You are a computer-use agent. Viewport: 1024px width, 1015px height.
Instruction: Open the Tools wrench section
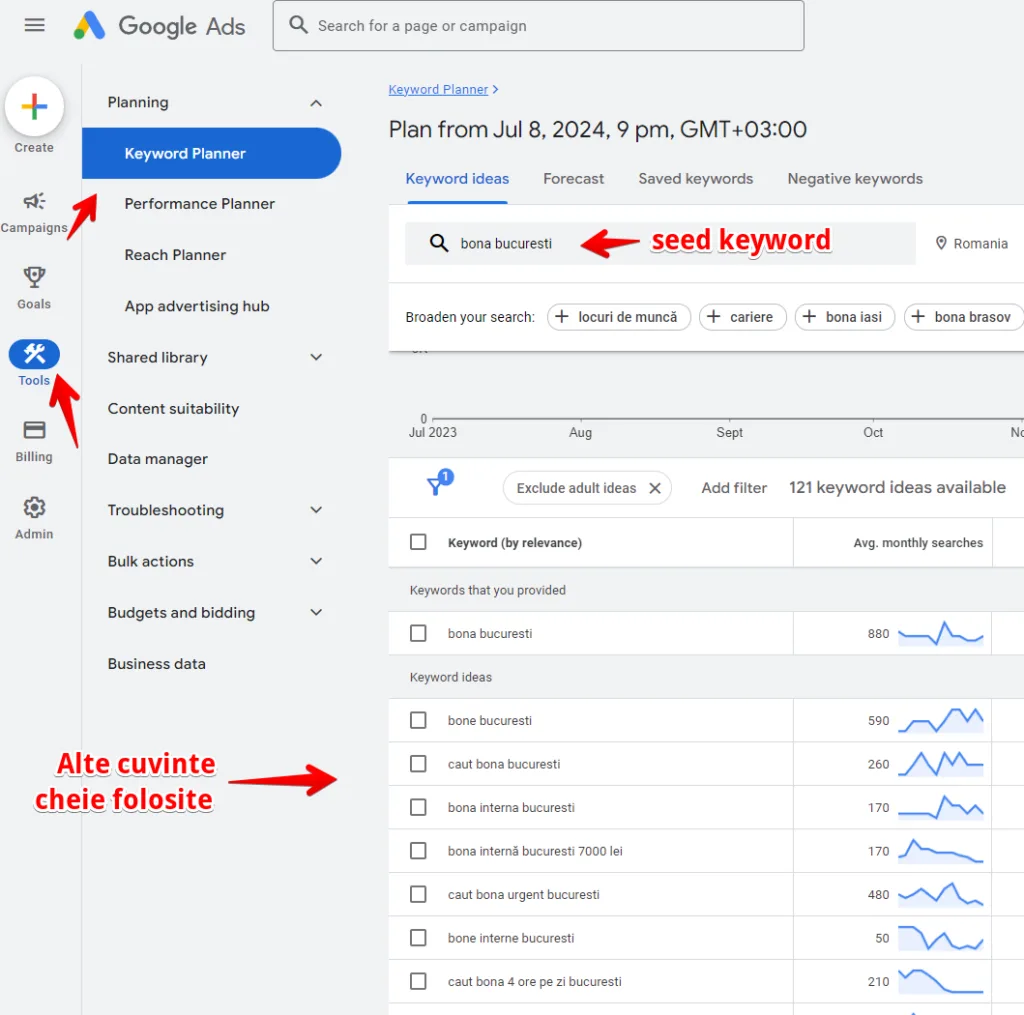(34, 362)
